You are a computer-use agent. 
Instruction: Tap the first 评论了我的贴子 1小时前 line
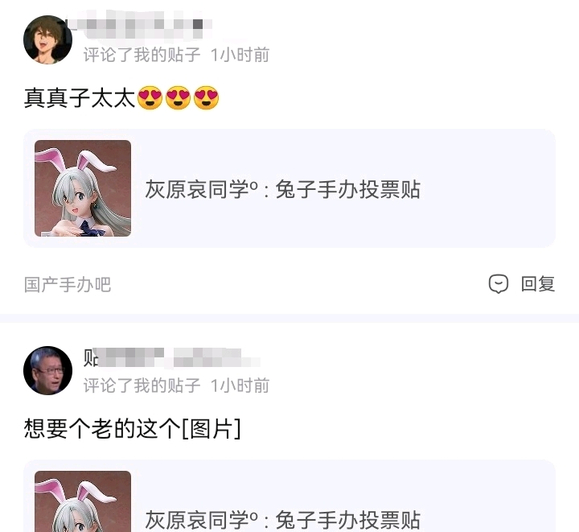176,55
